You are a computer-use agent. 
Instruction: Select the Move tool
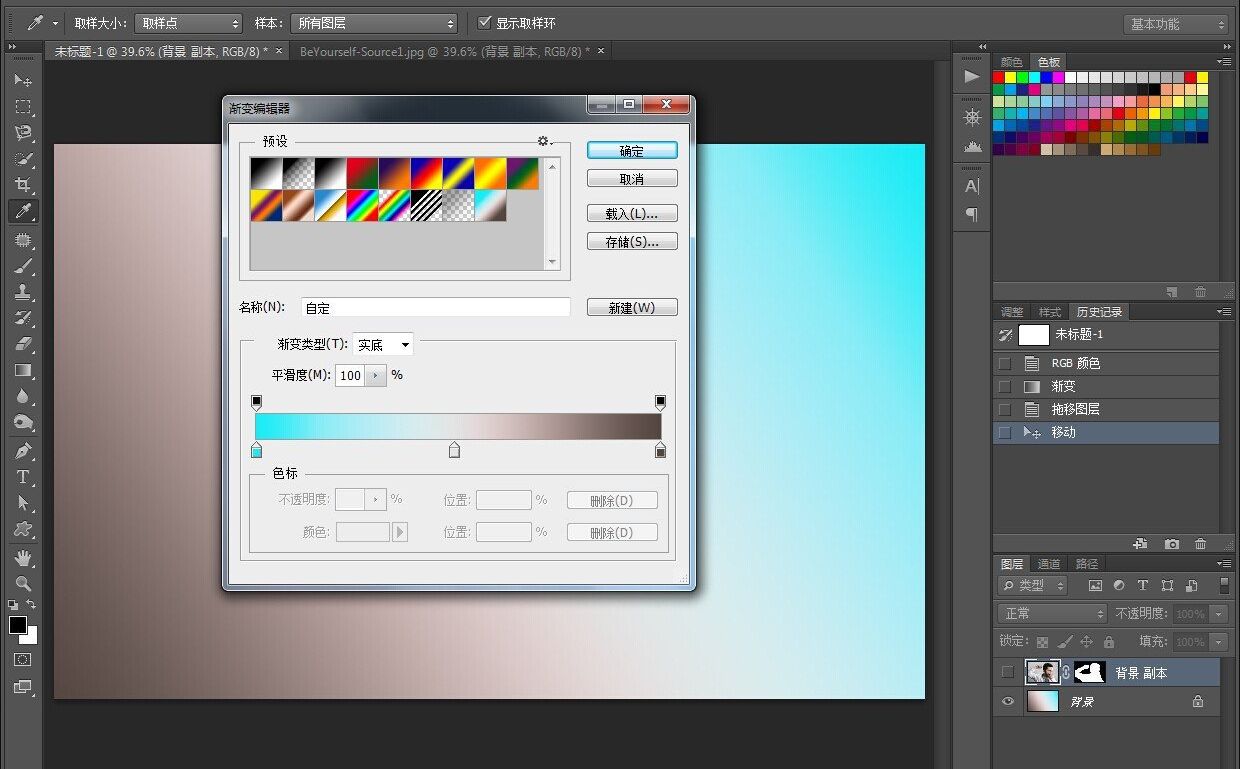pos(23,80)
